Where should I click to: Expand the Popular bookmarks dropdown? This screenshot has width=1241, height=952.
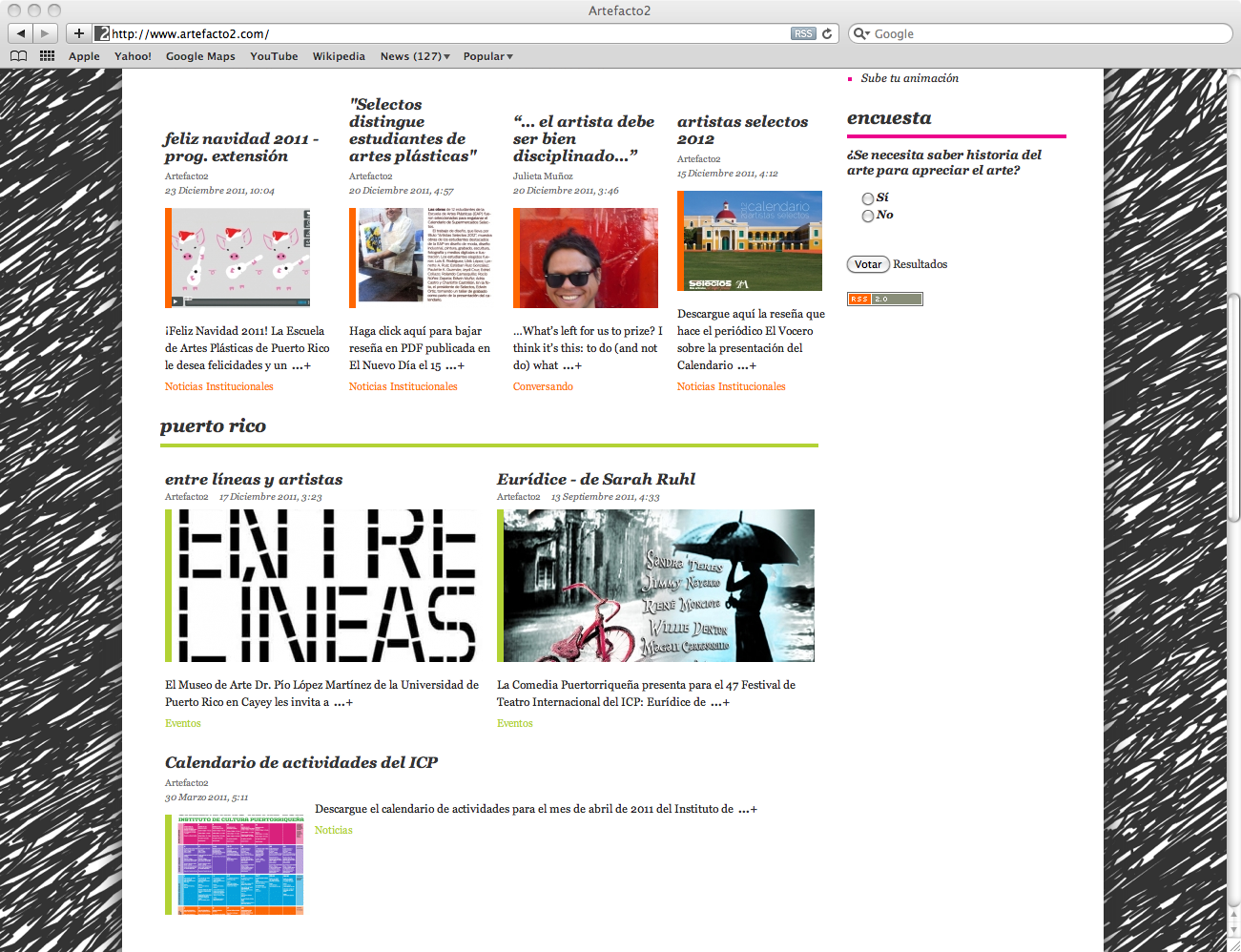[x=487, y=56]
